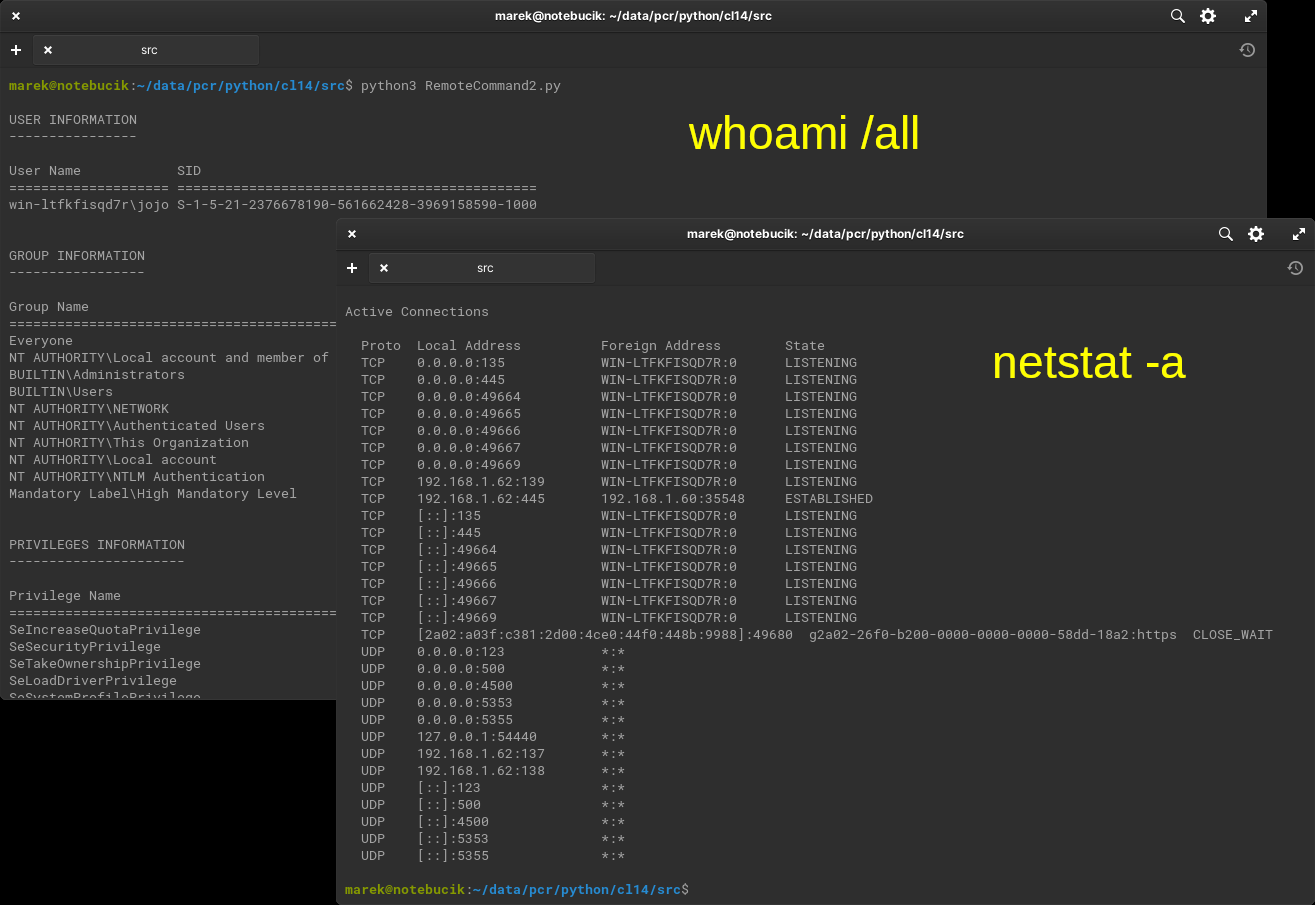Click the python3 RemoteCommand2.py command line
The image size is (1315, 905).
460,86
